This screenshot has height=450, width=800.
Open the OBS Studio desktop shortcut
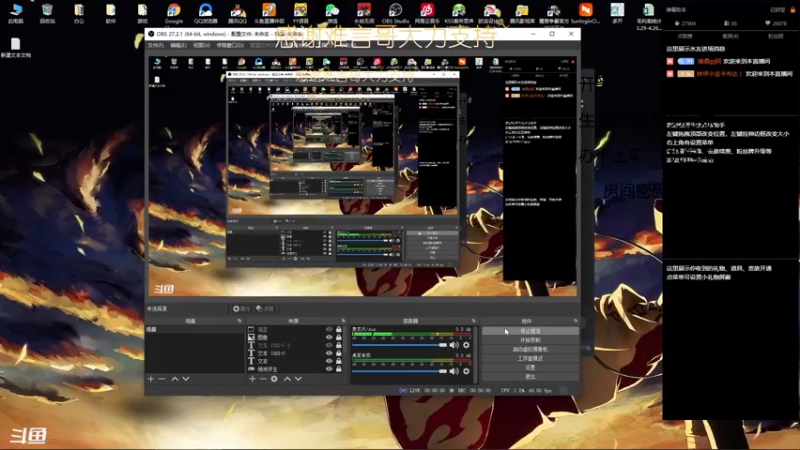click(395, 13)
